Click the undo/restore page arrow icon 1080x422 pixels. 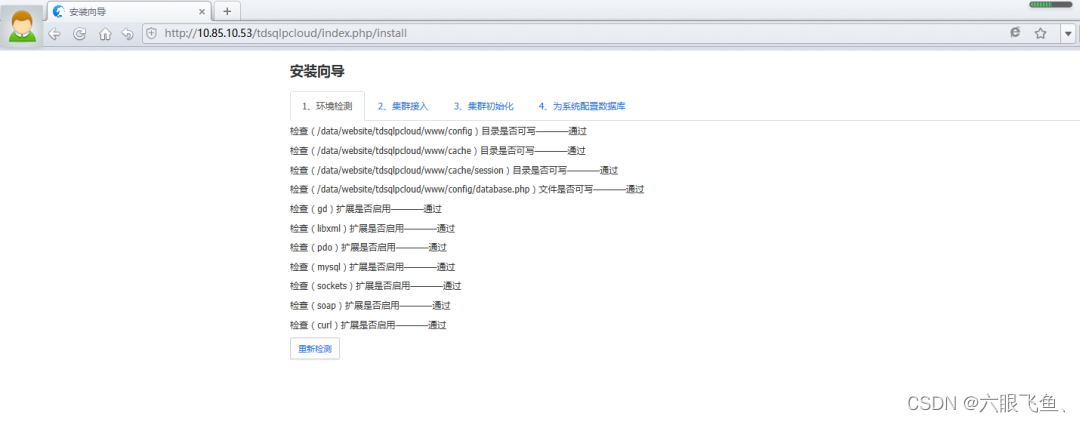[x=127, y=33]
